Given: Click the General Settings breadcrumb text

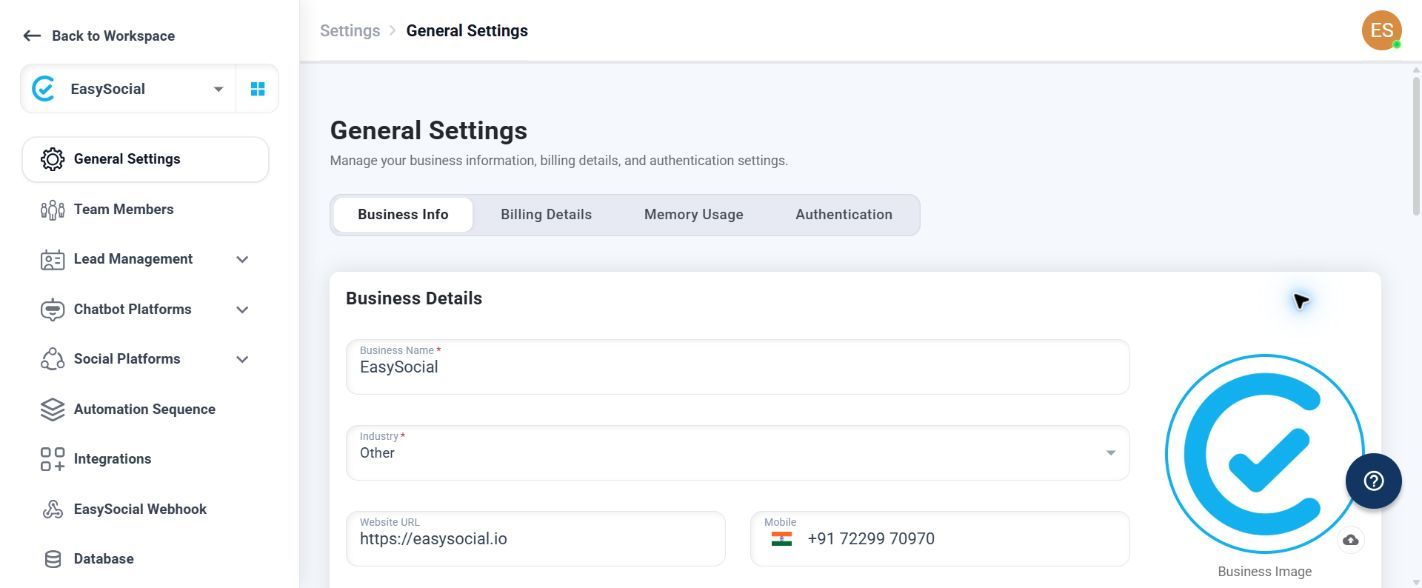Looking at the screenshot, I should (467, 31).
